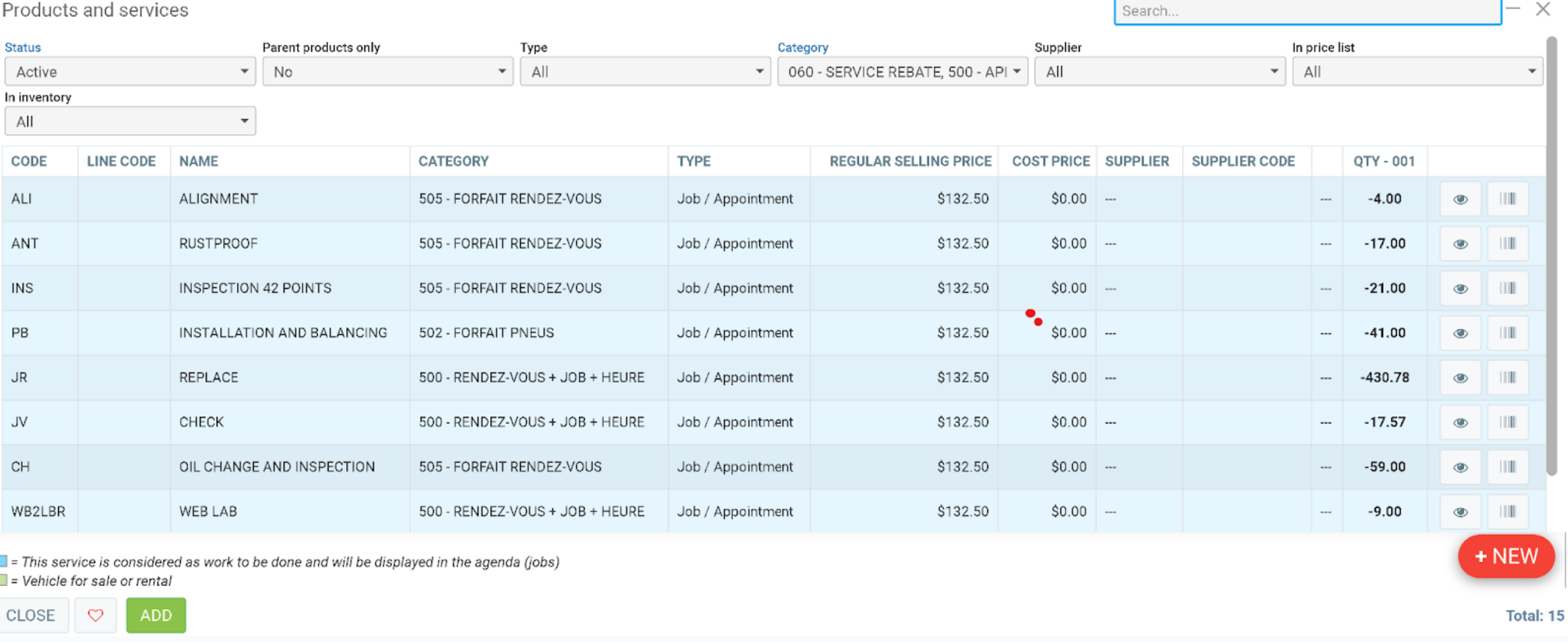
Task: Toggle eye icon for ALIGNMENT row
Action: point(1460,199)
